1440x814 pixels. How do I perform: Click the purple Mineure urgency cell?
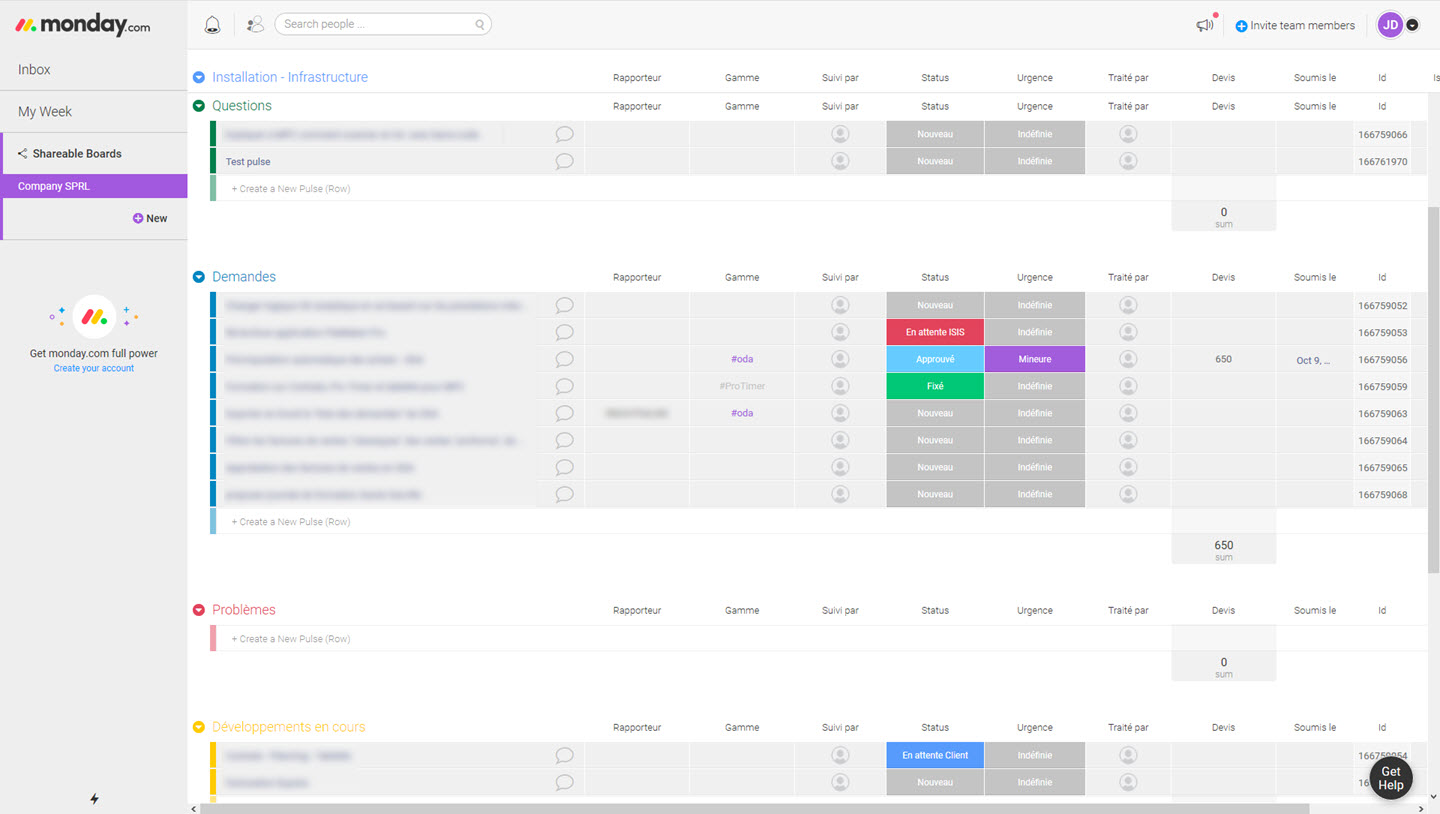1034,359
